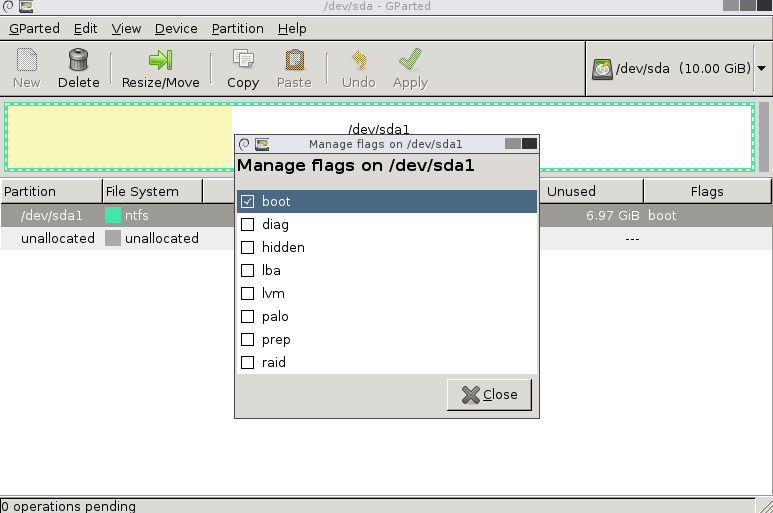Click the Apply checkmark icon

[x=410, y=60]
